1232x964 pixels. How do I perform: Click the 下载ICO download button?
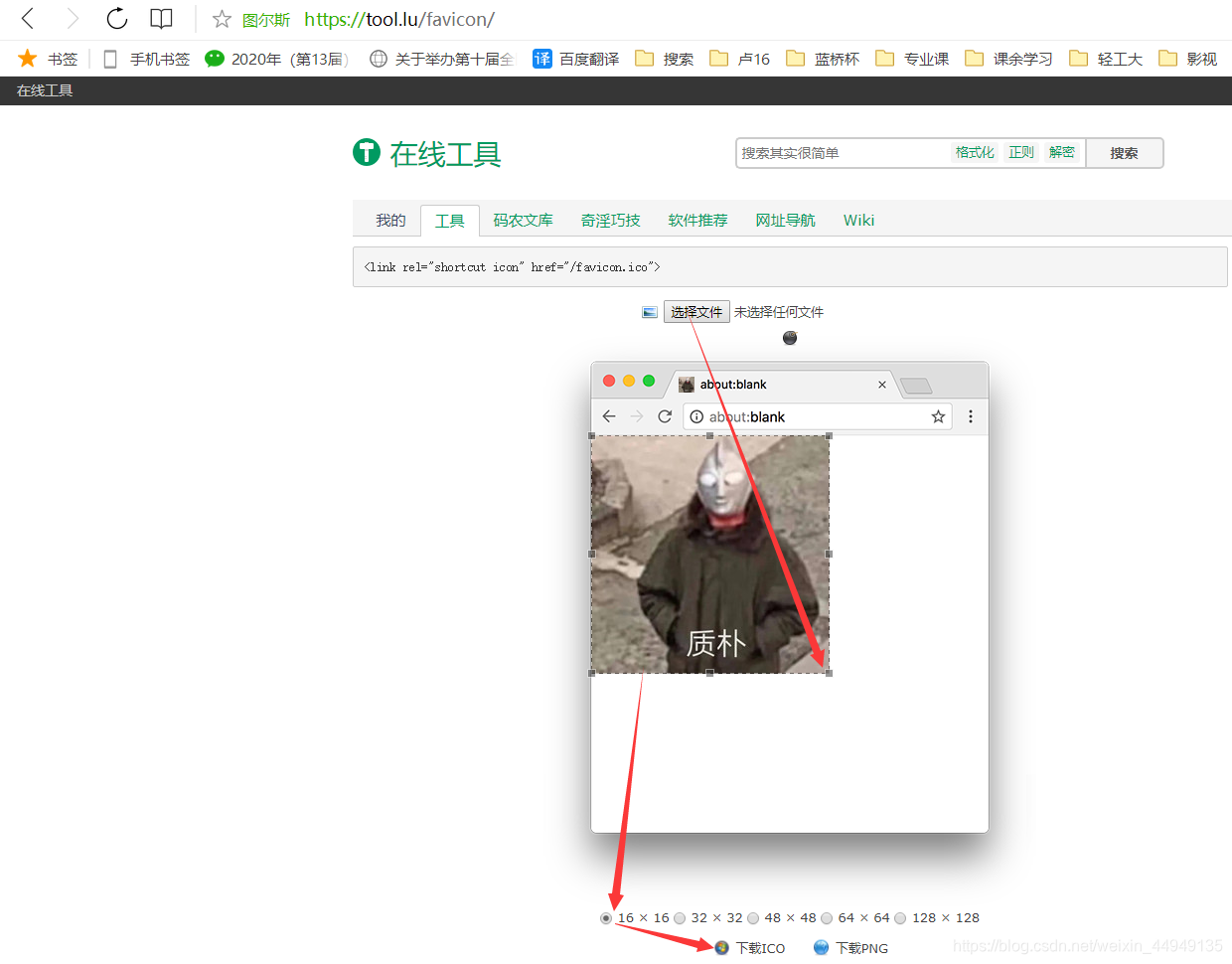750,948
